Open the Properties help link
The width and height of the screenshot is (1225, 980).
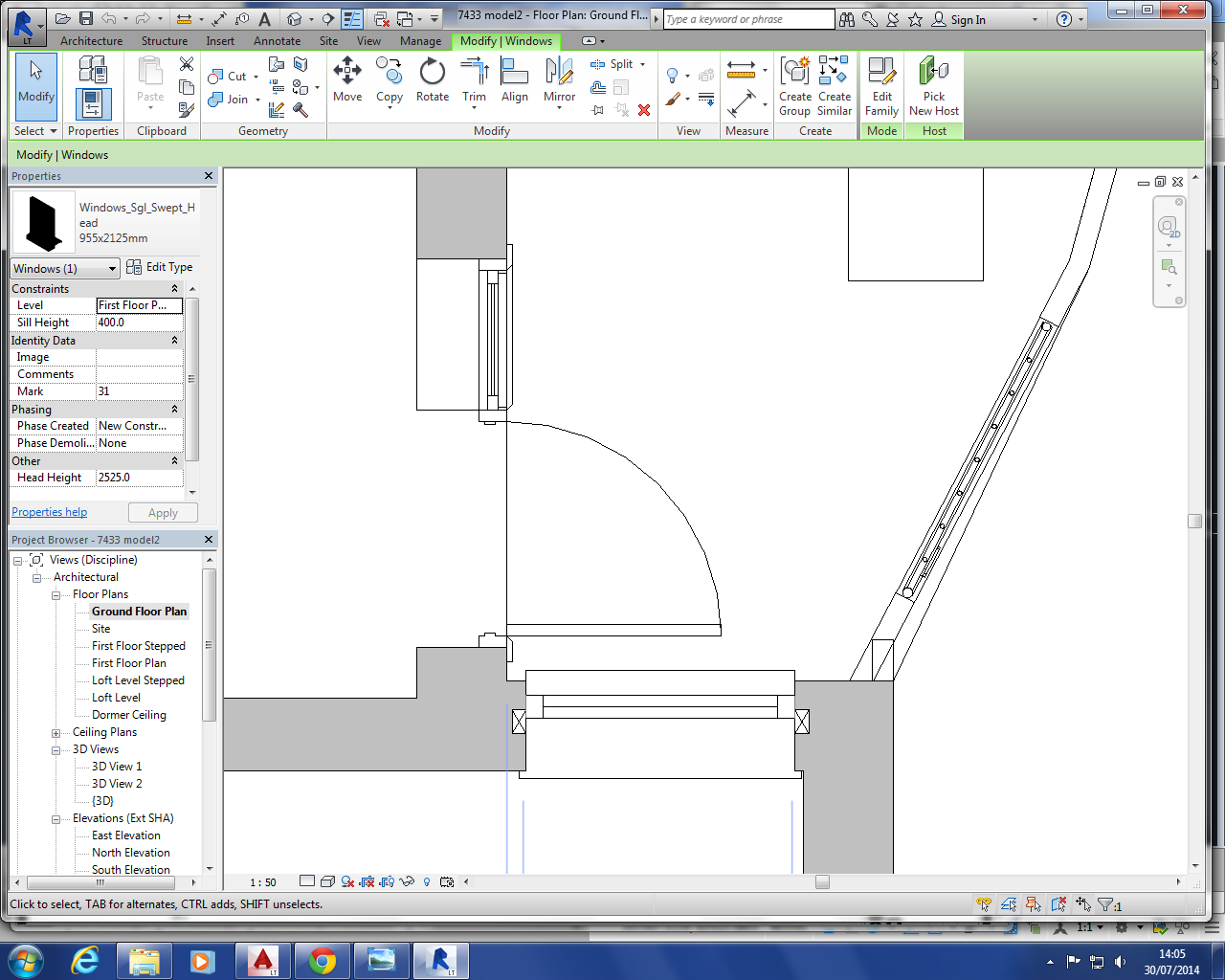click(49, 512)
